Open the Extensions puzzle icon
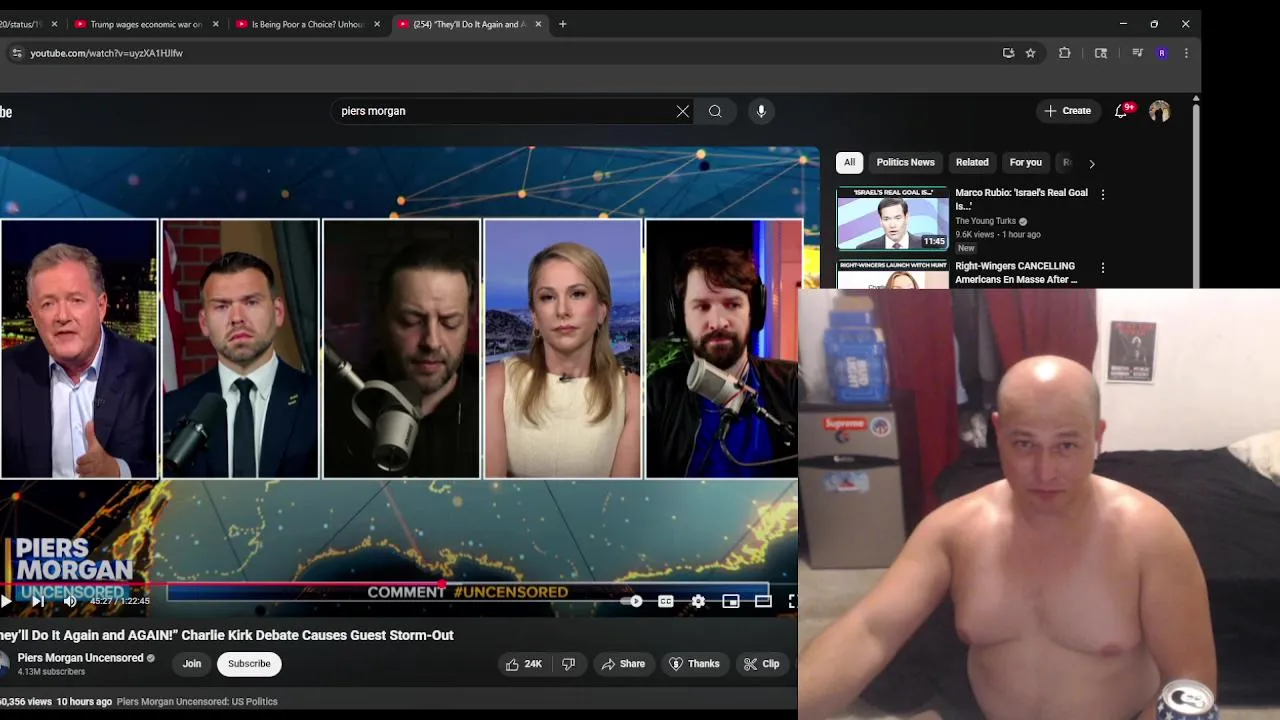This screenshot has width=1280, height=720. [x=1065, y=53]
